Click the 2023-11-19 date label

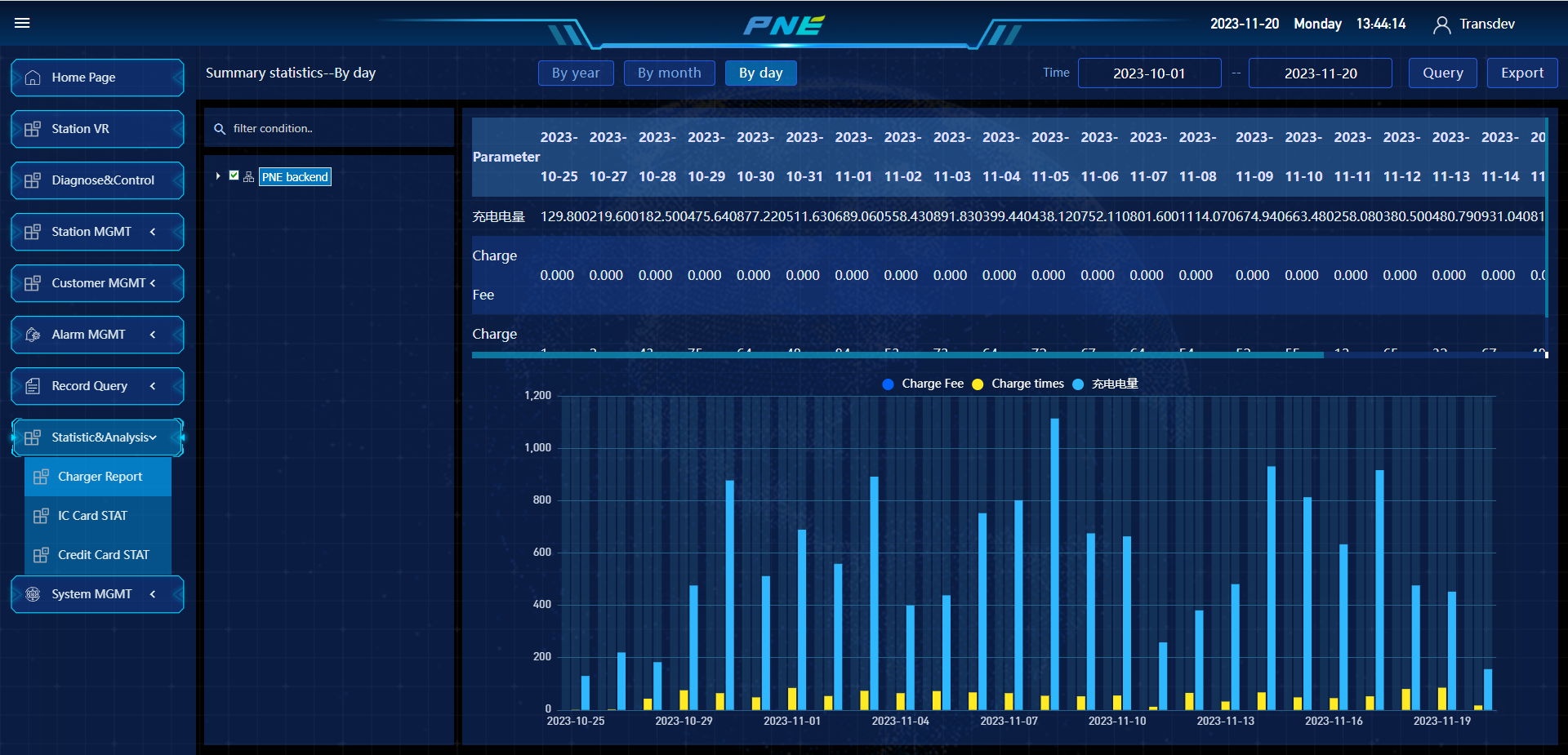[1442, 722]
